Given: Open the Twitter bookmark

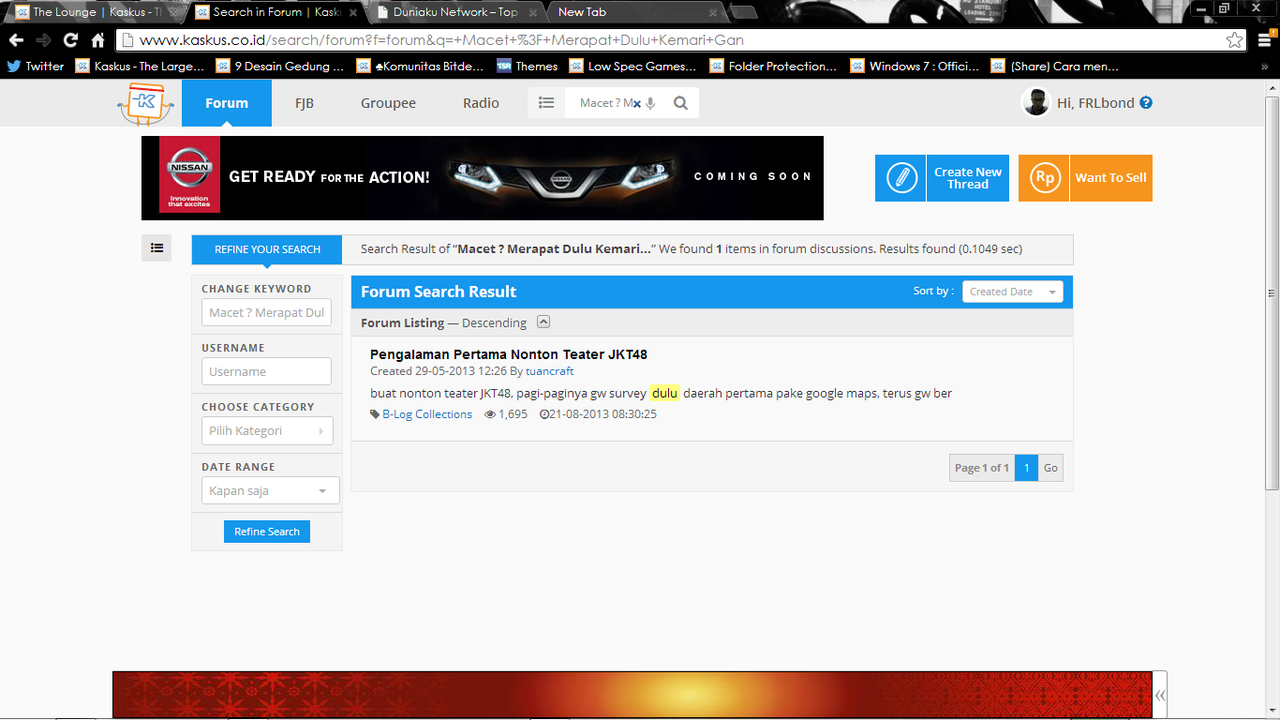Looking at the screenshot, I should point(35,66).
